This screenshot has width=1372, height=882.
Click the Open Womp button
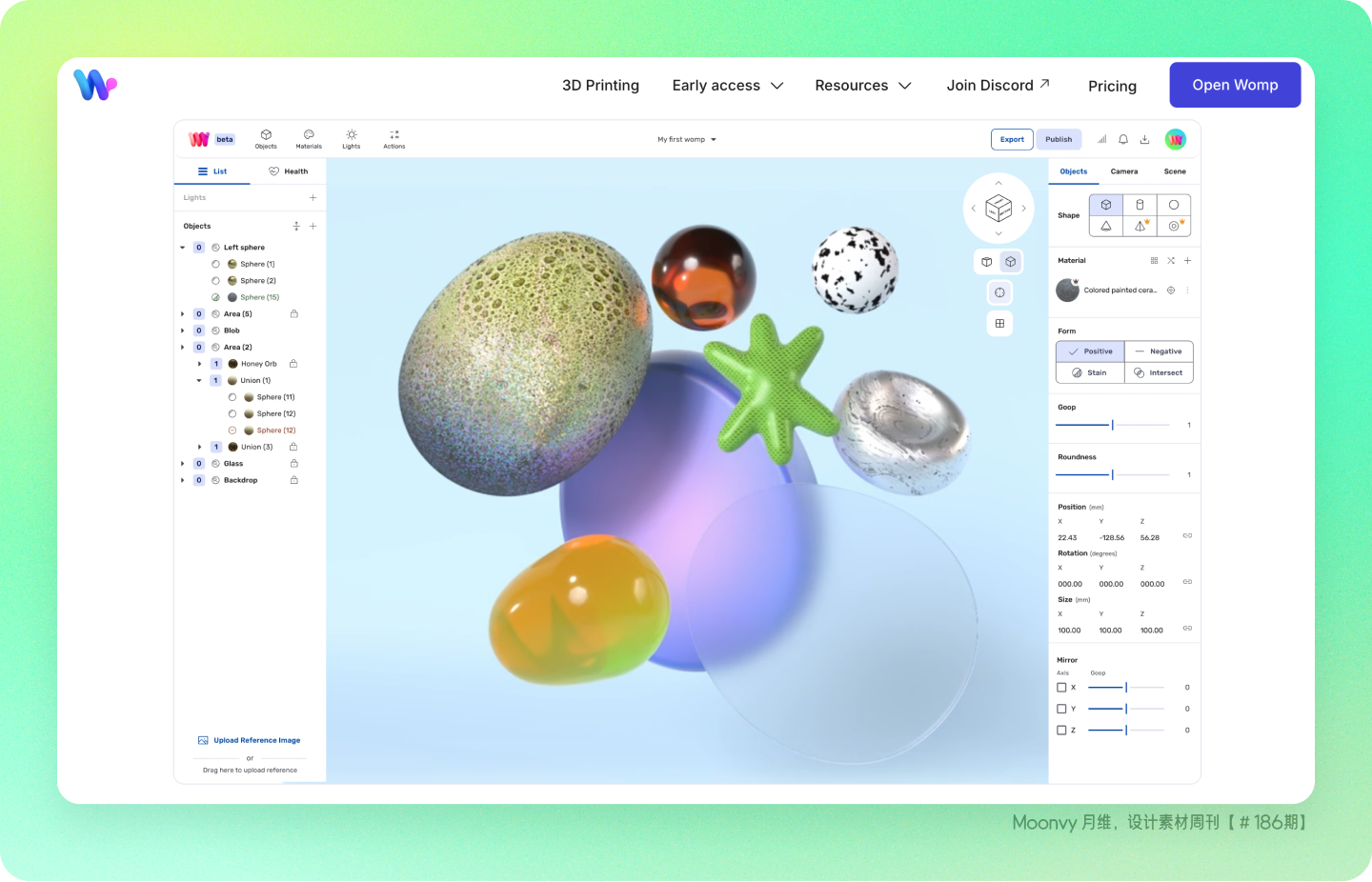[1235, 85]
